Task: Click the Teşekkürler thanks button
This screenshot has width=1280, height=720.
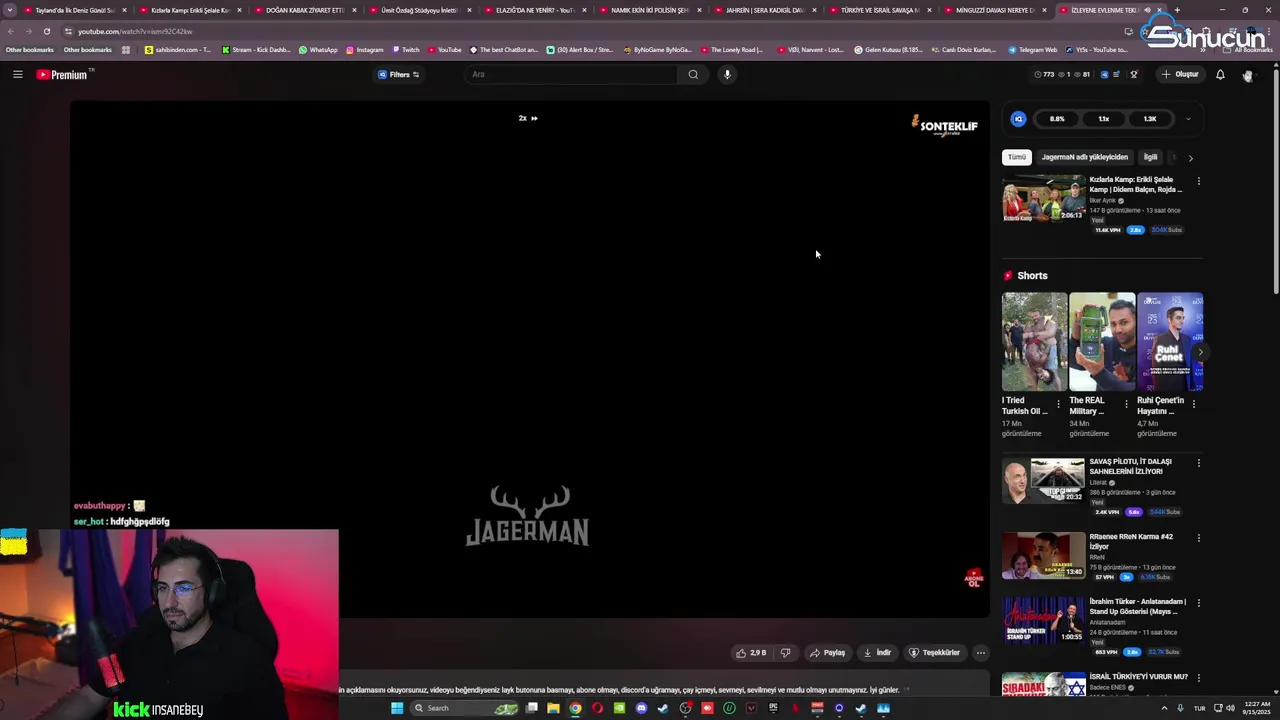Action: coord(934,653)
